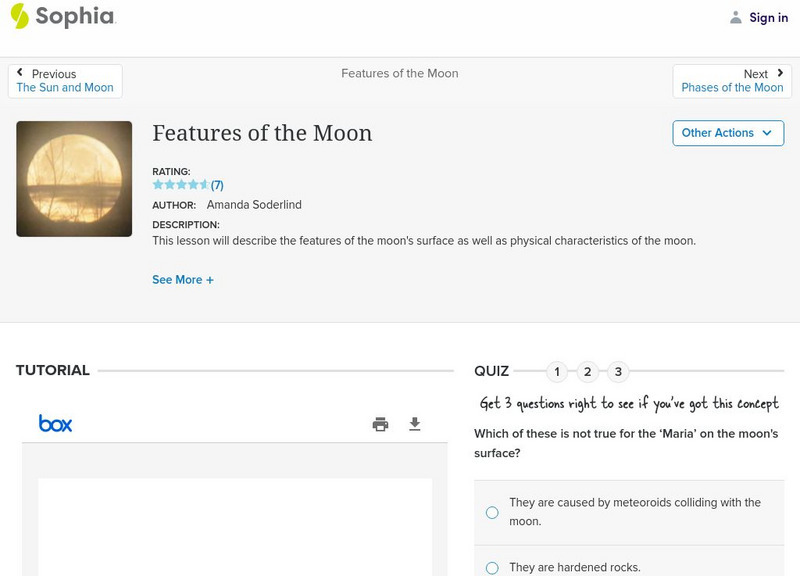Click the first rating star
The height and width of the screenshot is (576, 800).
click(156, 184)
